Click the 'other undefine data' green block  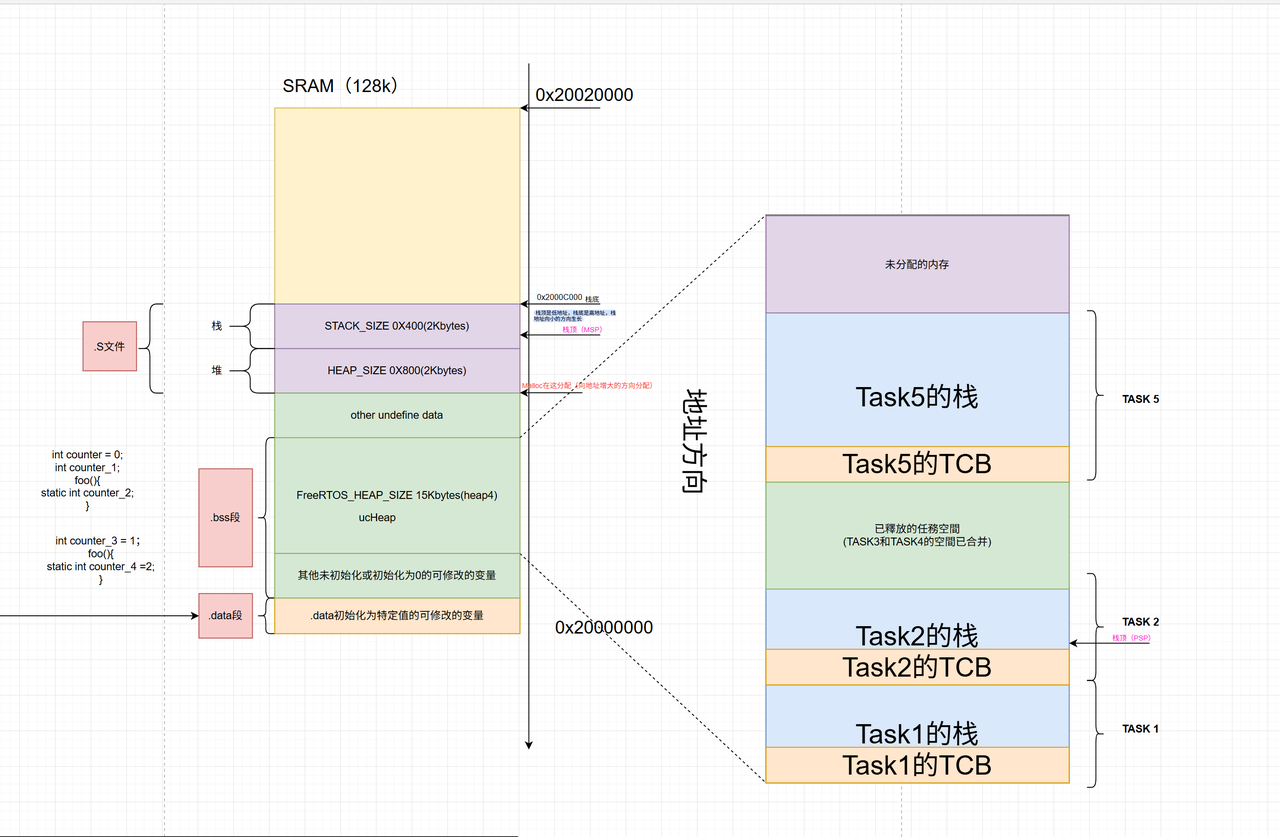(x=396, y=415)
